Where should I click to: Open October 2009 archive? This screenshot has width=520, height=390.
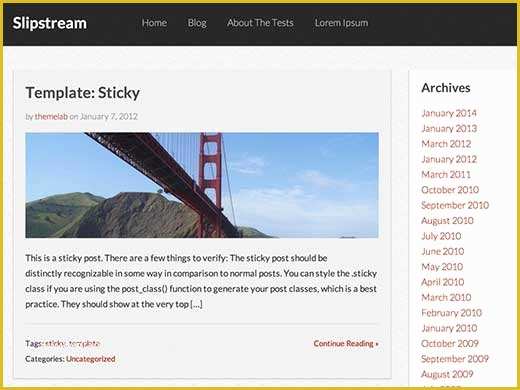point(450,343)
